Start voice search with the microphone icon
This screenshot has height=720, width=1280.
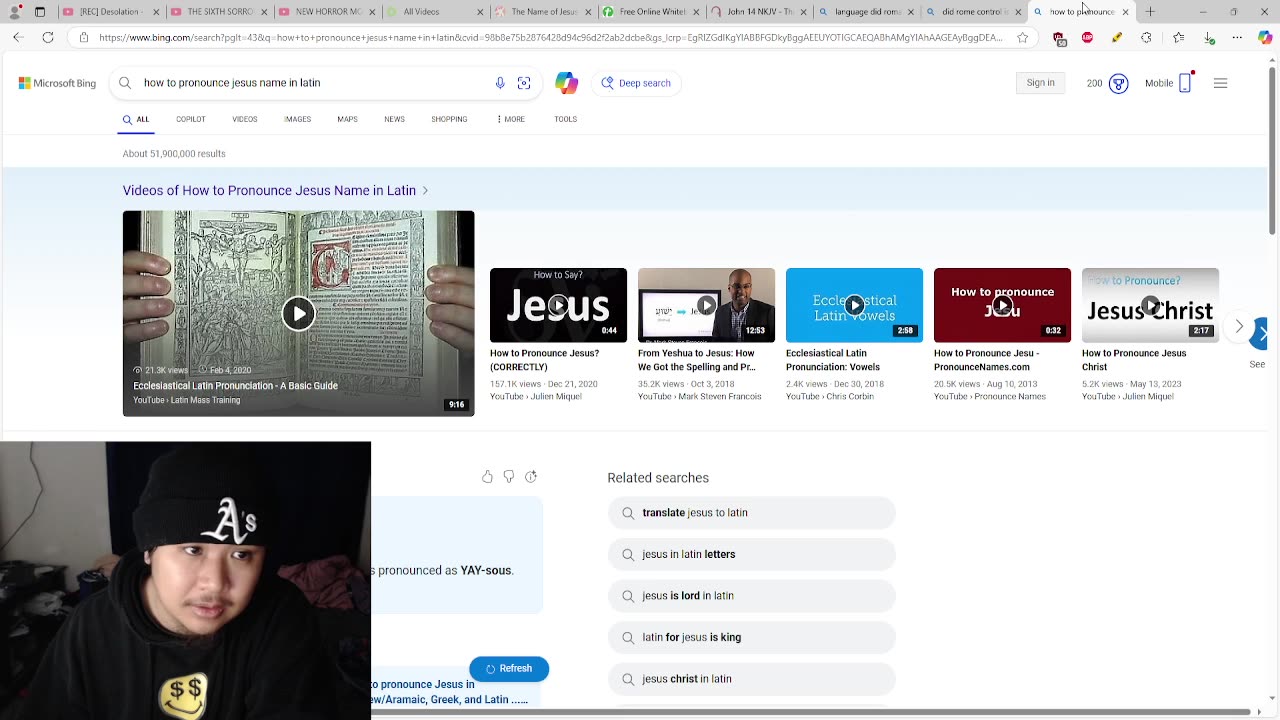point(500,83)
